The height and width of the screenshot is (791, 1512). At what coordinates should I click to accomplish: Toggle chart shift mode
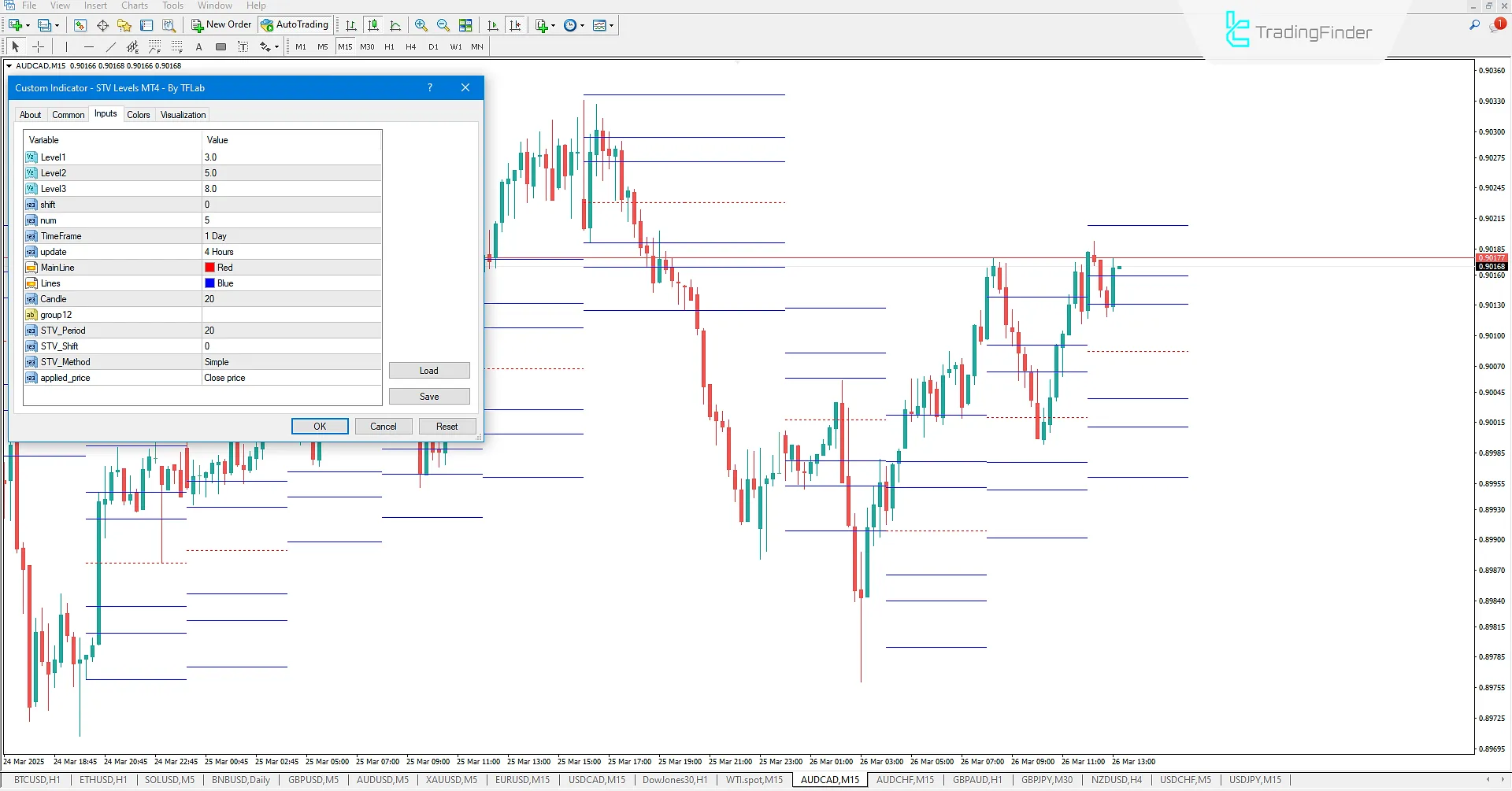516,24
